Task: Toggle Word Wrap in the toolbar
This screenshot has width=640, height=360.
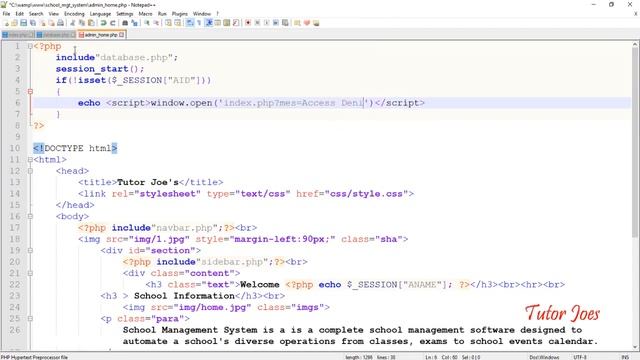Action: pos(189,23)
